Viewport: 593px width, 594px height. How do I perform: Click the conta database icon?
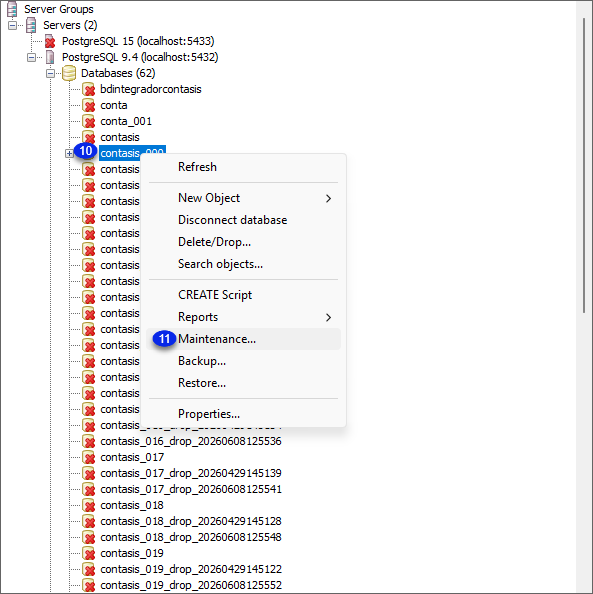point(88,105)
